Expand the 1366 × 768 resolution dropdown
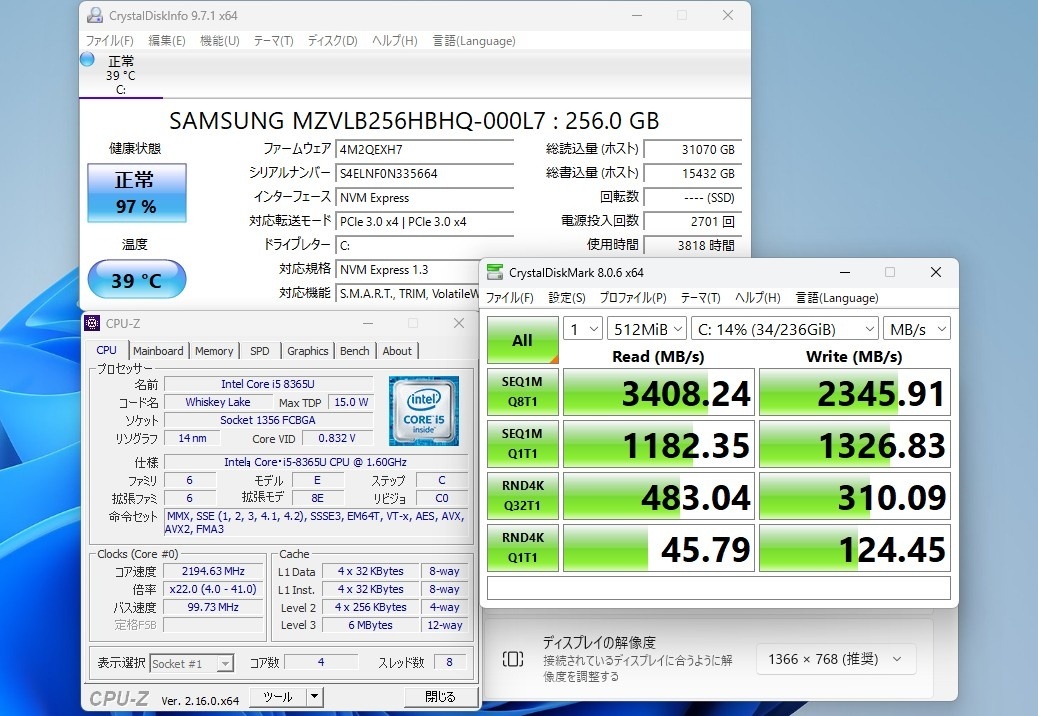This screenshot has height=716, width=1038. tap(835, 659)
